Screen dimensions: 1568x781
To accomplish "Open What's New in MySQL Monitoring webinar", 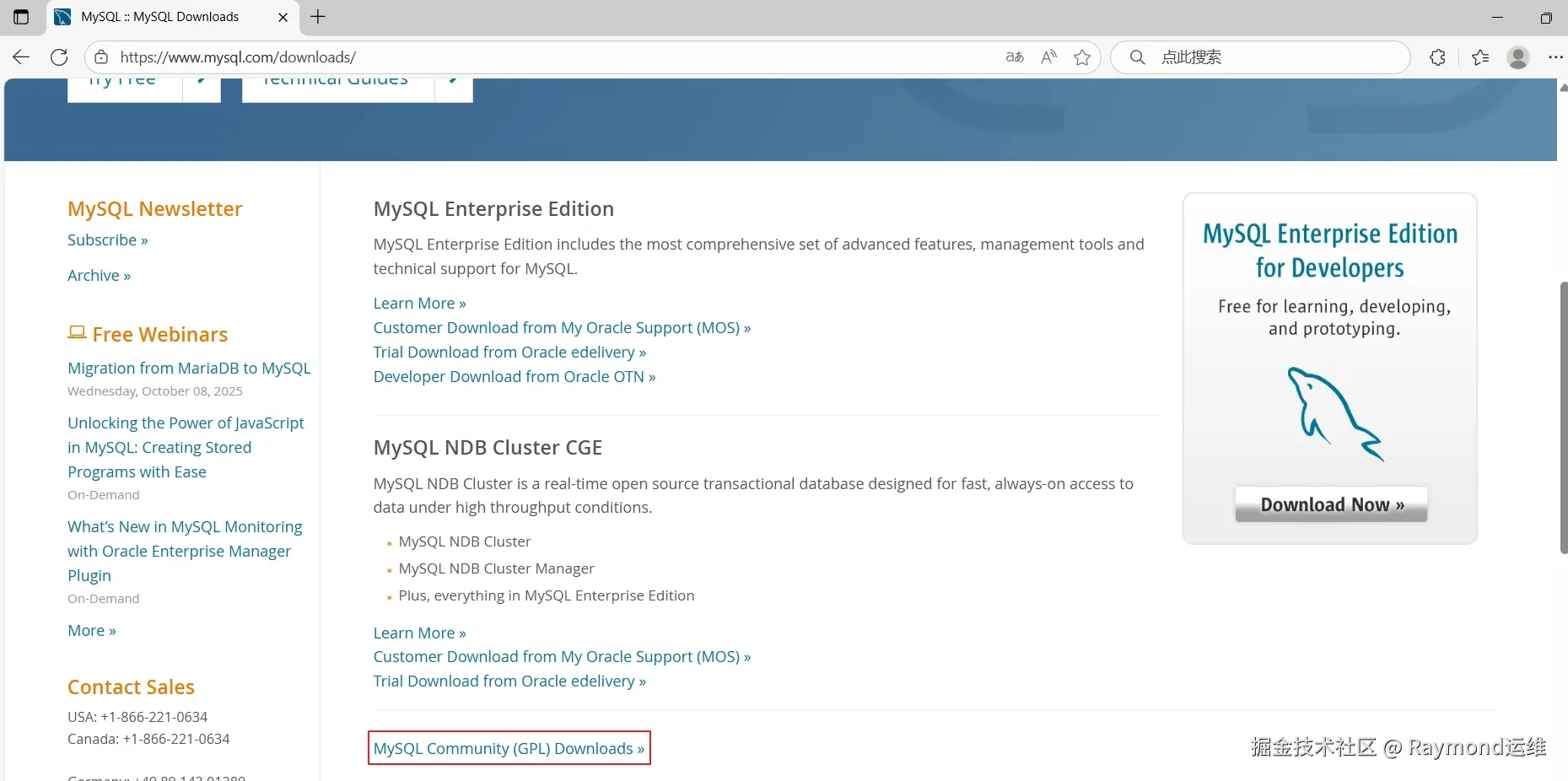I will point(185,551).
